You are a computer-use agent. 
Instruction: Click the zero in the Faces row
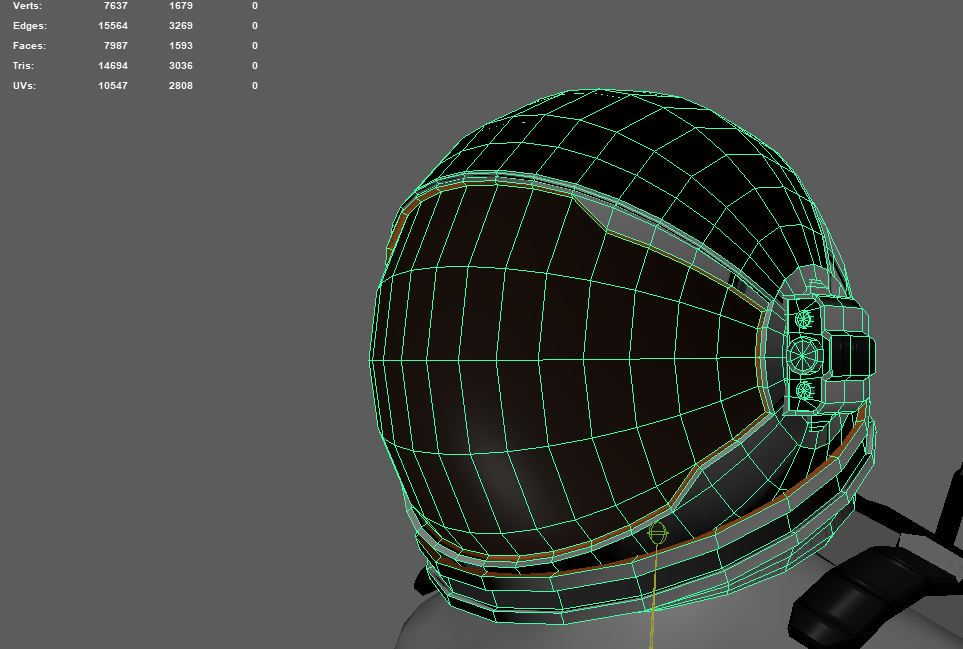[x=255, y=45]
